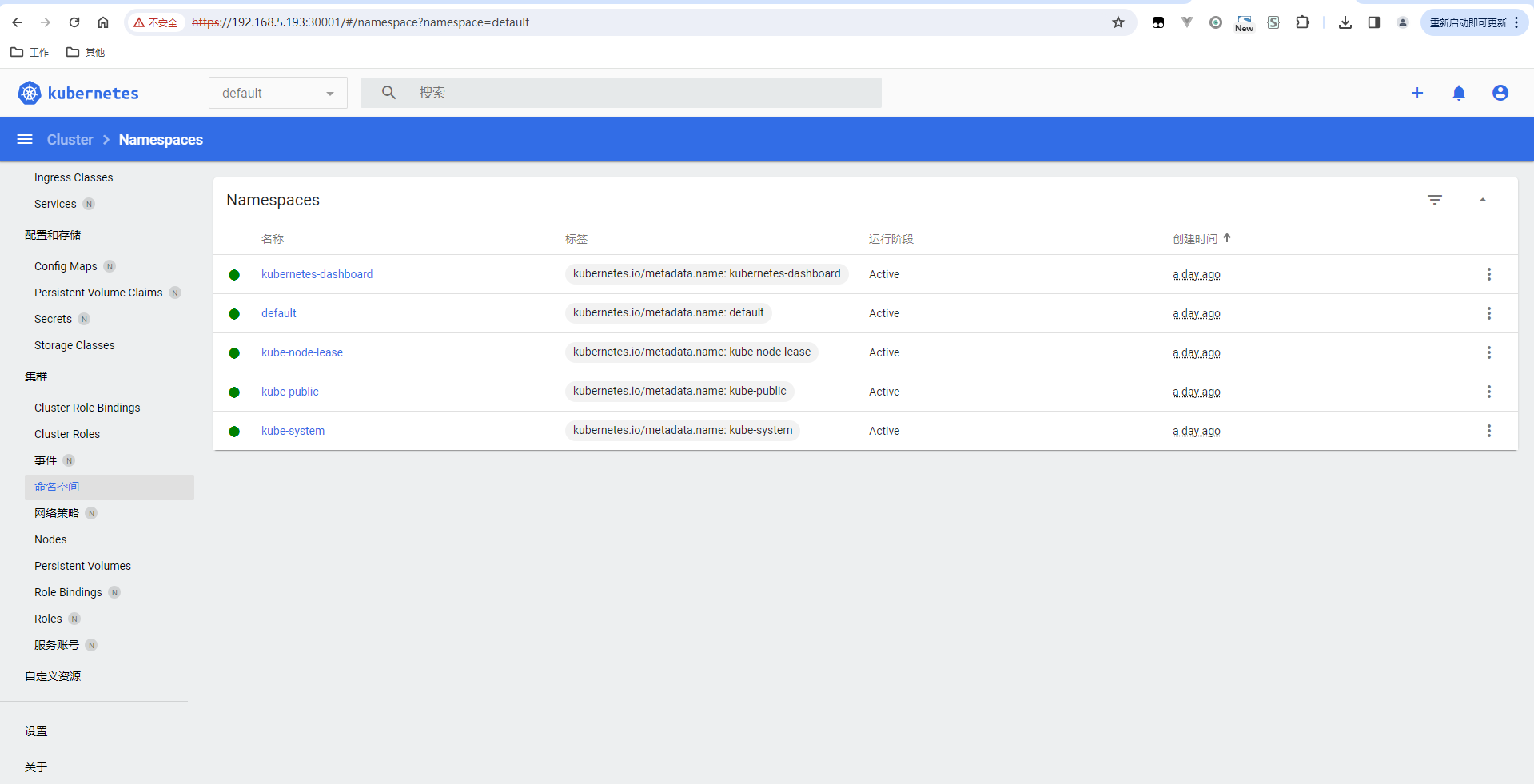The height and width of the screenshot is (784, 1534).
Task: Click the Kubernetes logo
Action: (x=78, y=93)
